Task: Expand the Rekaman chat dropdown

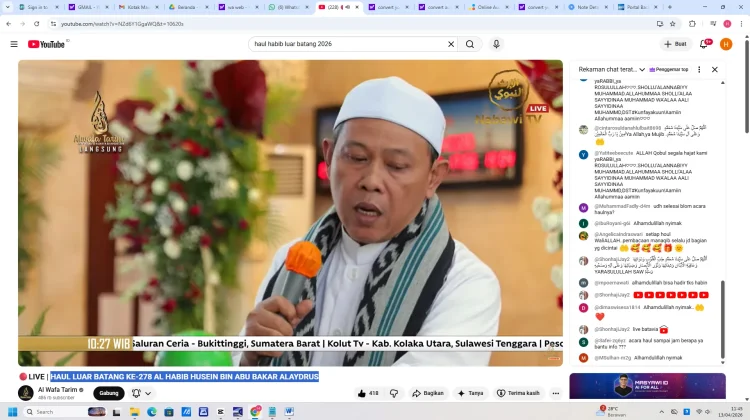Action: [612, 69]
